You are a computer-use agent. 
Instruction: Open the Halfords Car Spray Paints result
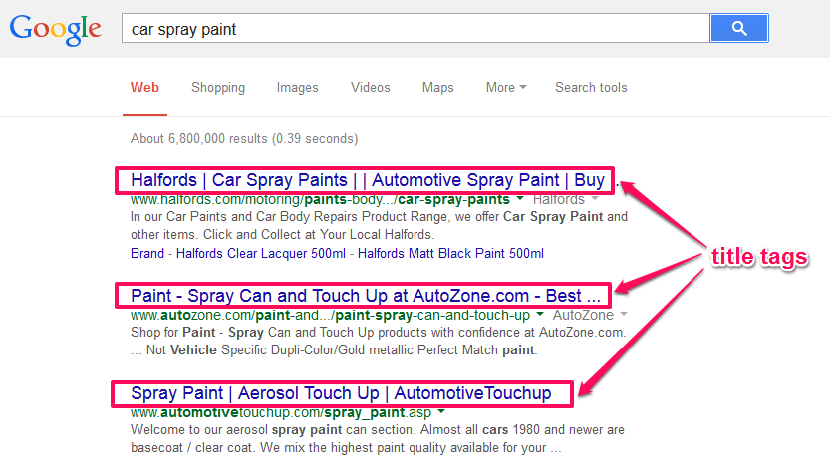click(368, 180)
